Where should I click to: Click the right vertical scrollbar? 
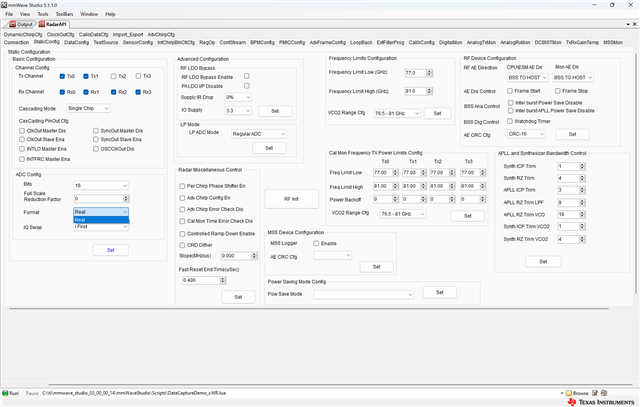[636, 173]
